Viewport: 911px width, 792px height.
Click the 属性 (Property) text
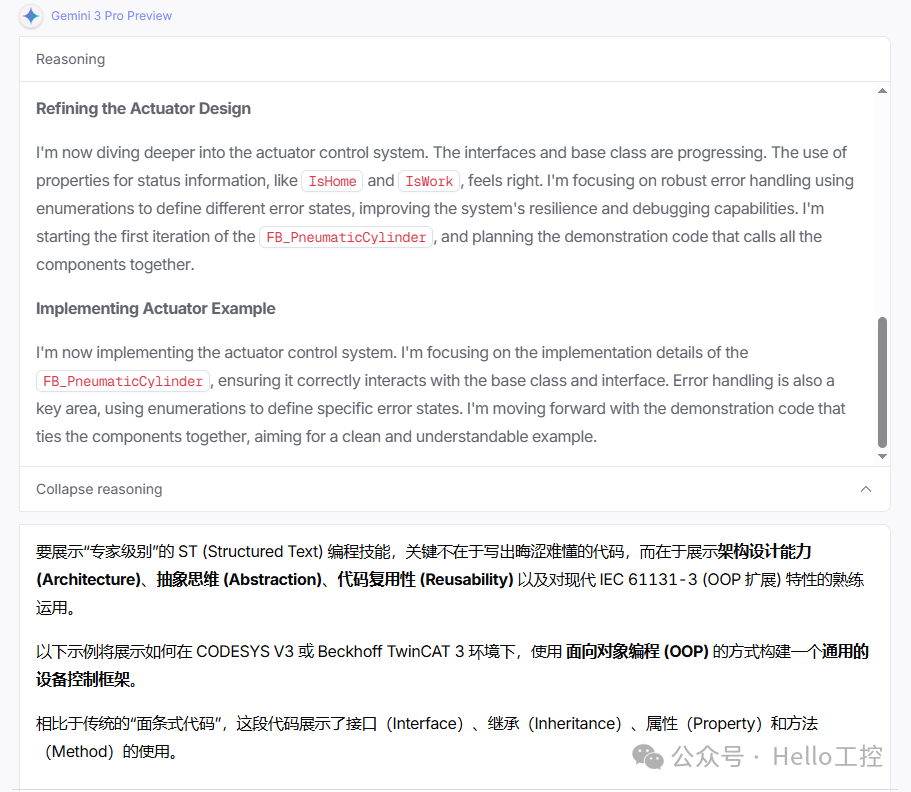(x=704, y=724)
